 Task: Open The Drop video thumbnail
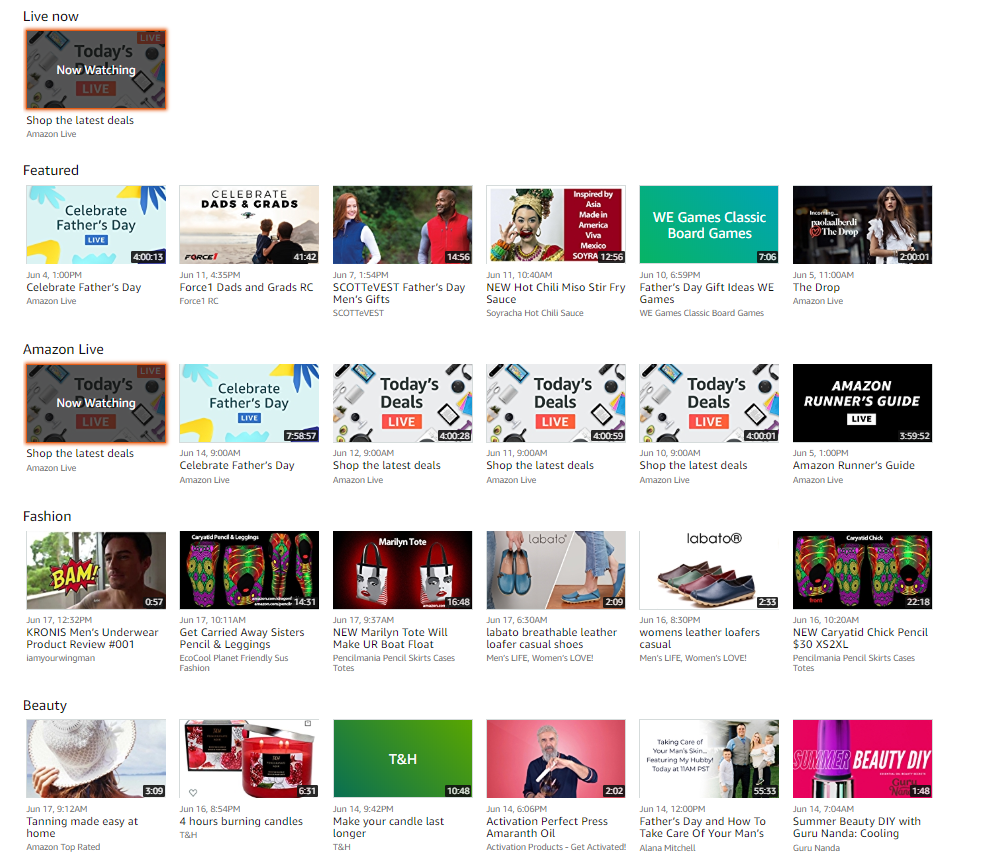(x=862, y=225)
